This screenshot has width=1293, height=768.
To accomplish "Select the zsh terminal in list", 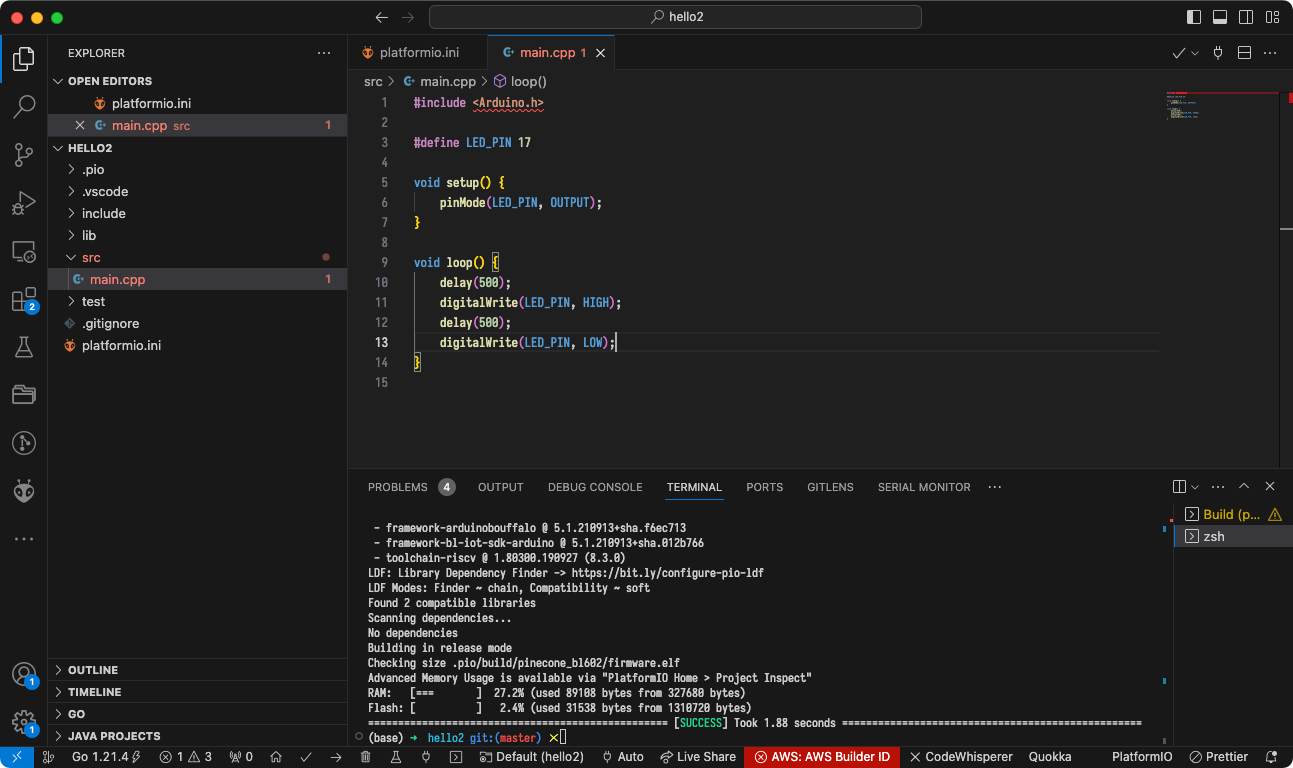I will [x=1233, y=537].
